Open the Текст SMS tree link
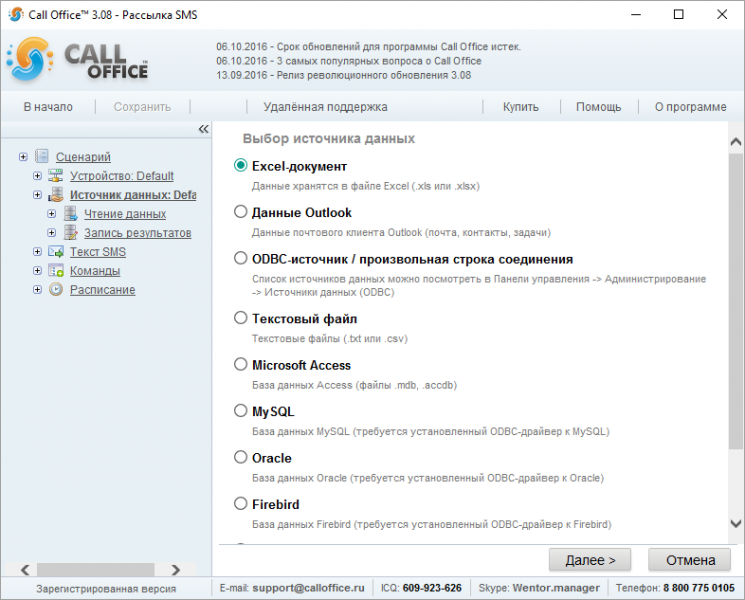Image resolution: width=745 pixels, height=600 pixels. [x=98, y=252]
